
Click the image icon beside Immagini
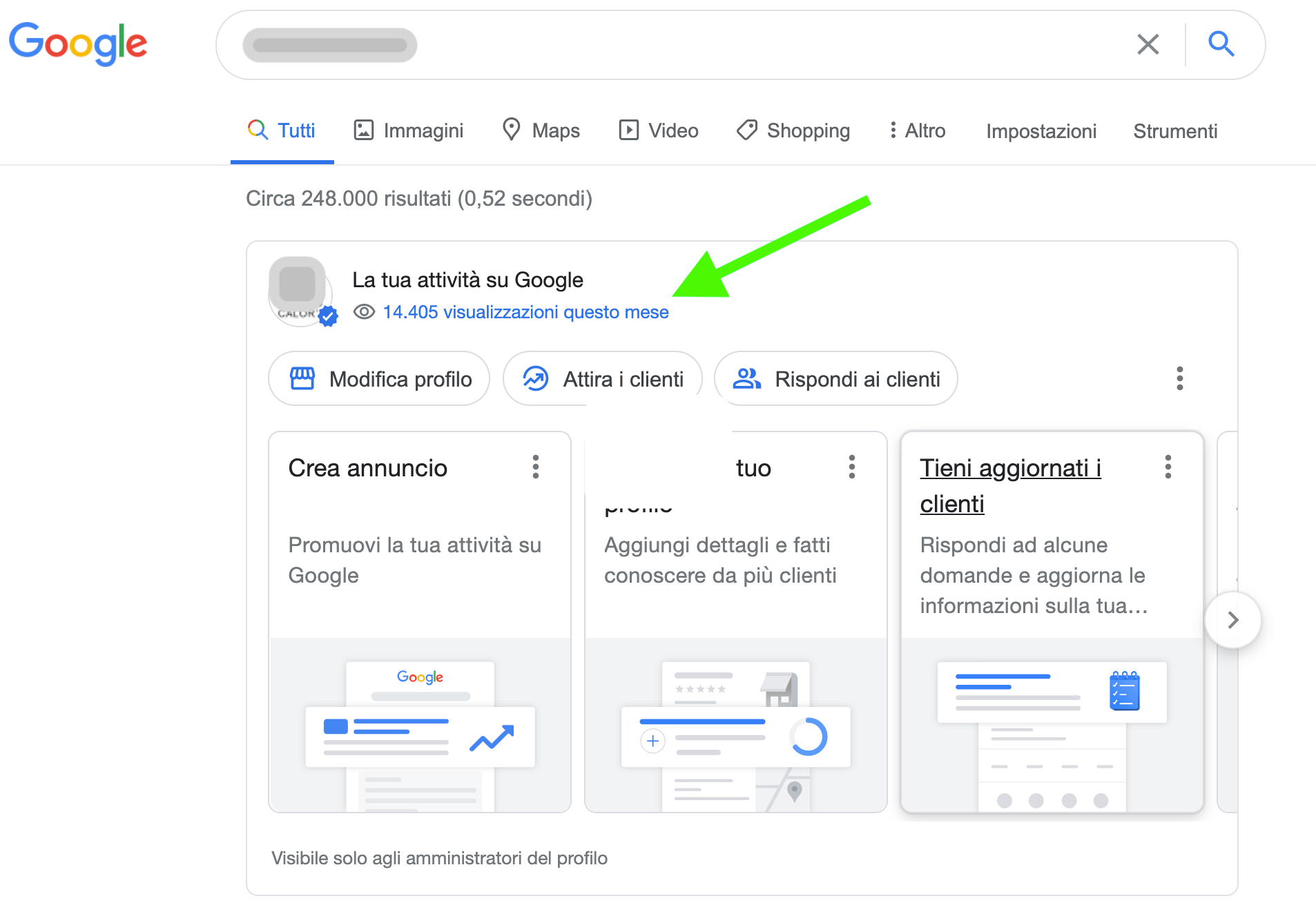point(364,130)
